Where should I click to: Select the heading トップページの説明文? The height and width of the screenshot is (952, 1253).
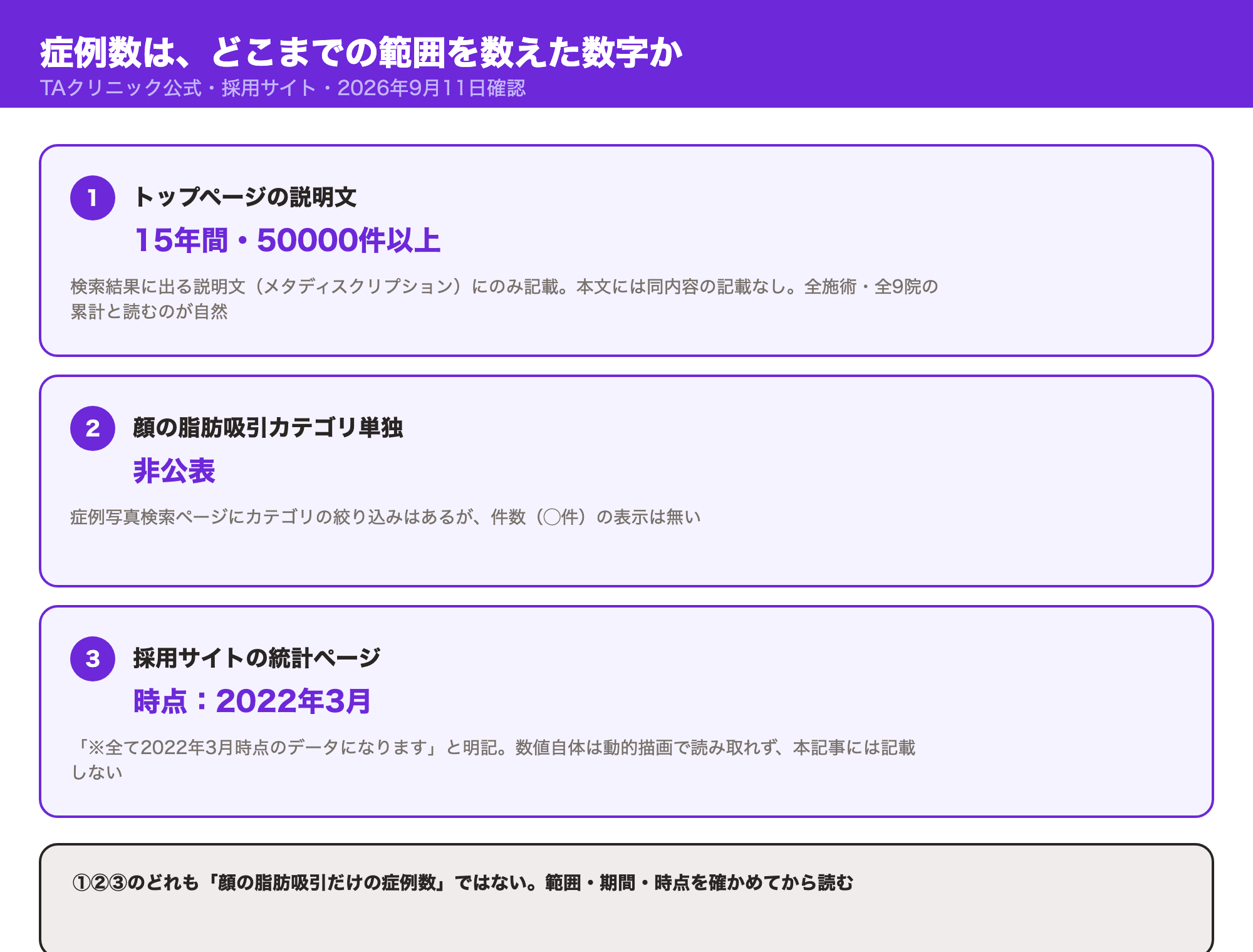(x=244, y=197)
